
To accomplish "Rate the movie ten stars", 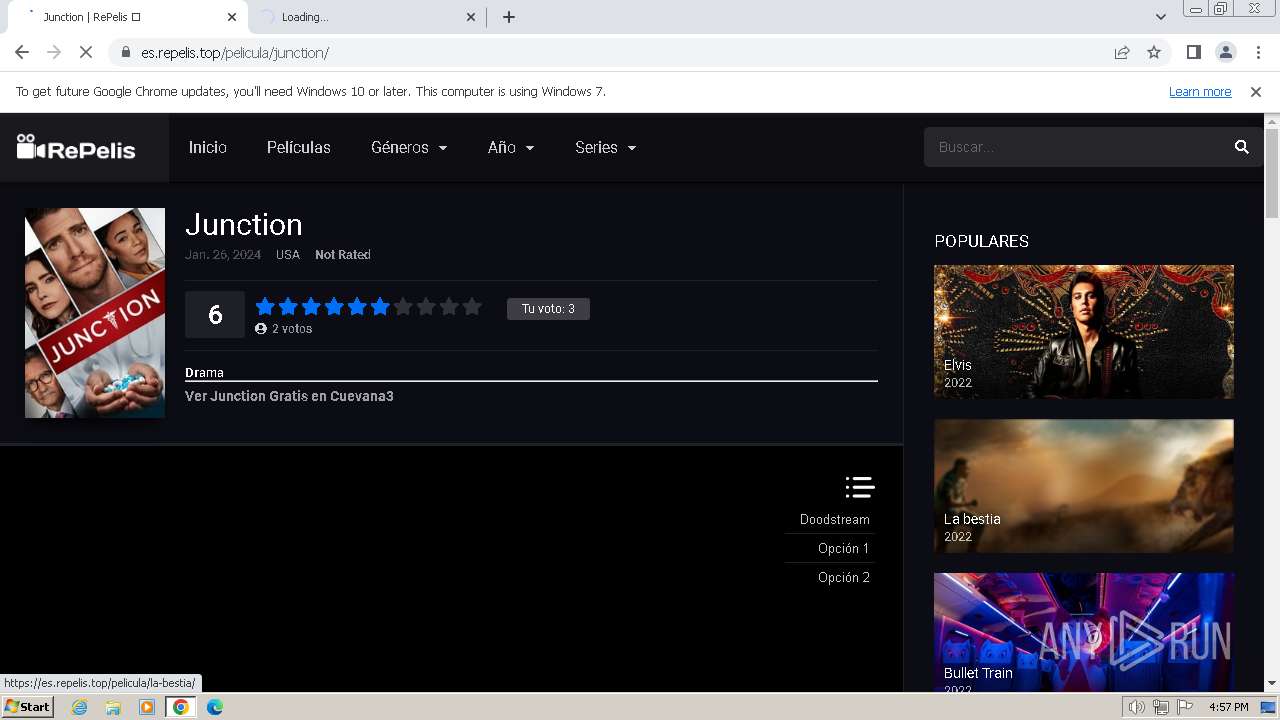I will 472,307.
